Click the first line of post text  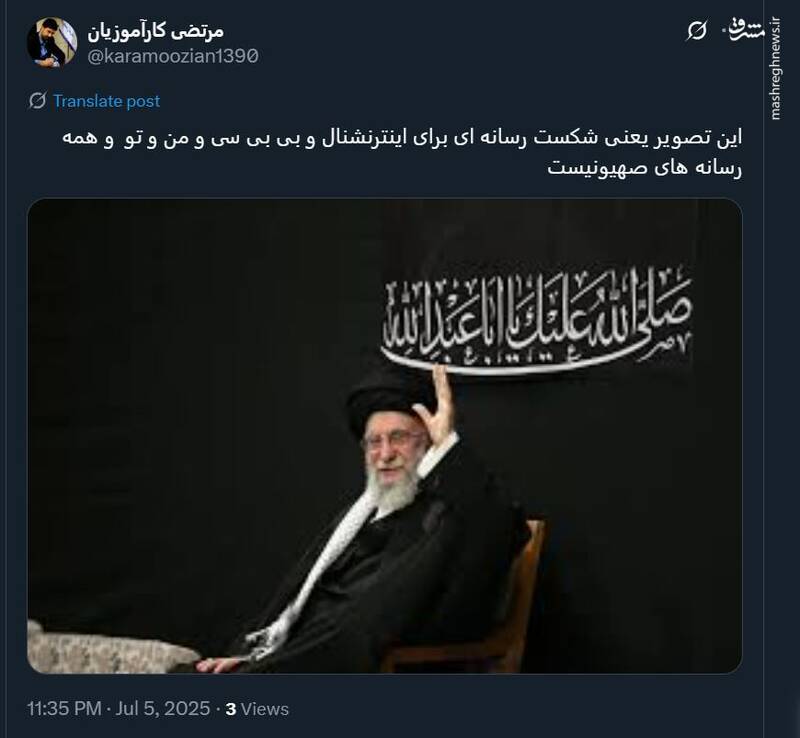(x=402, y=138)
